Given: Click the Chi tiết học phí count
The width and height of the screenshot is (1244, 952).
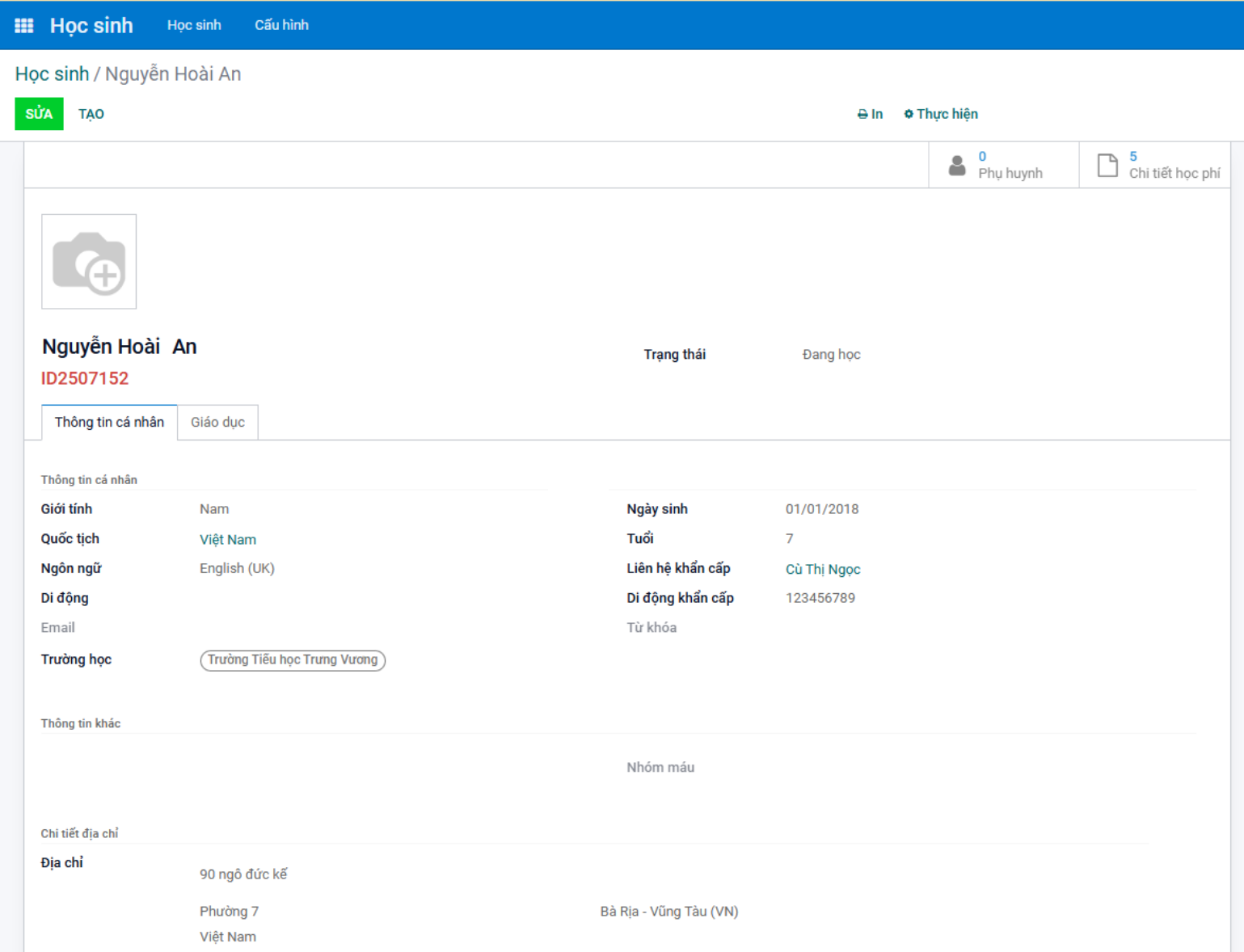Looking at the screenshot, I should click(1133, 157).
